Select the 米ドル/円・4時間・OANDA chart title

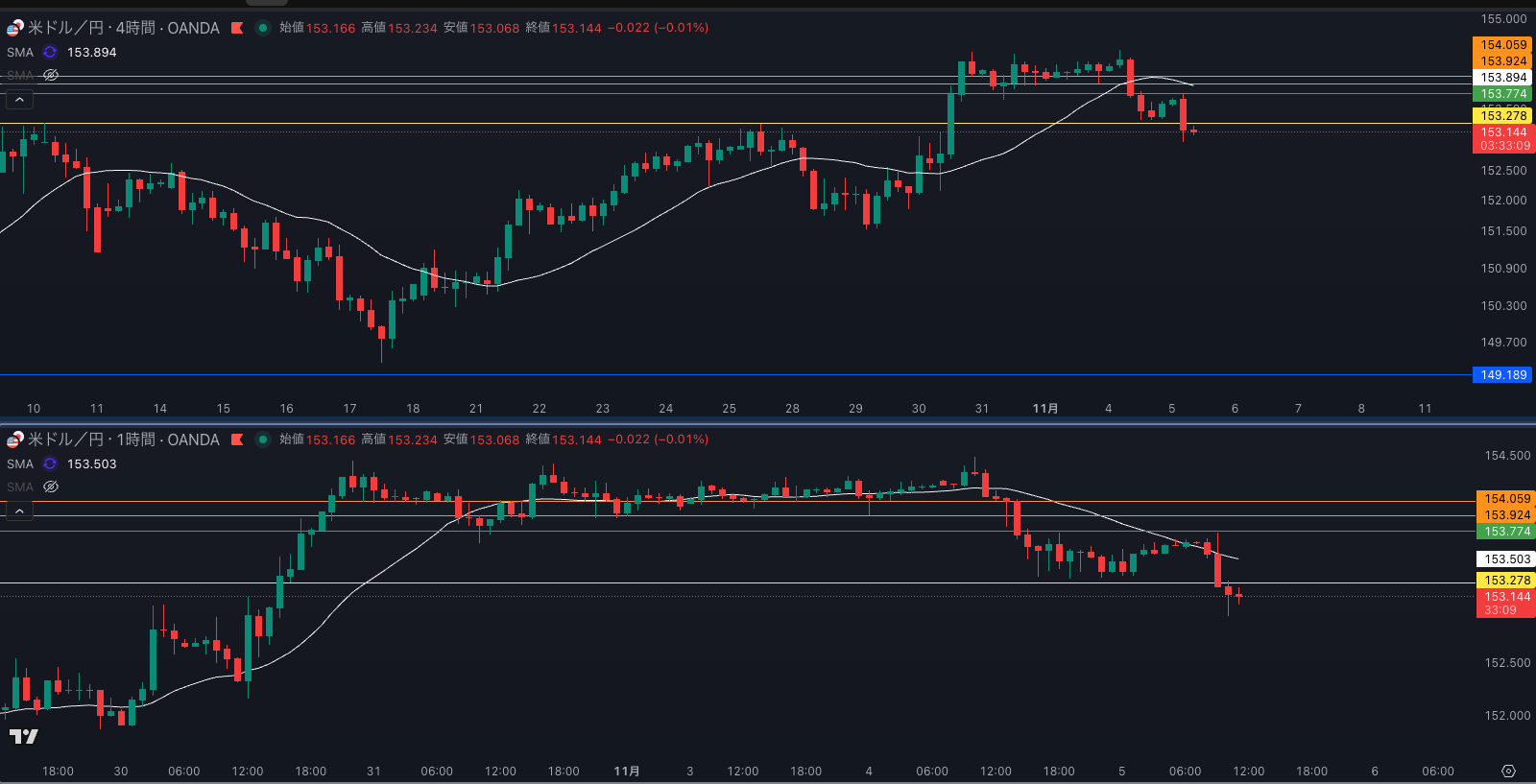124,28
